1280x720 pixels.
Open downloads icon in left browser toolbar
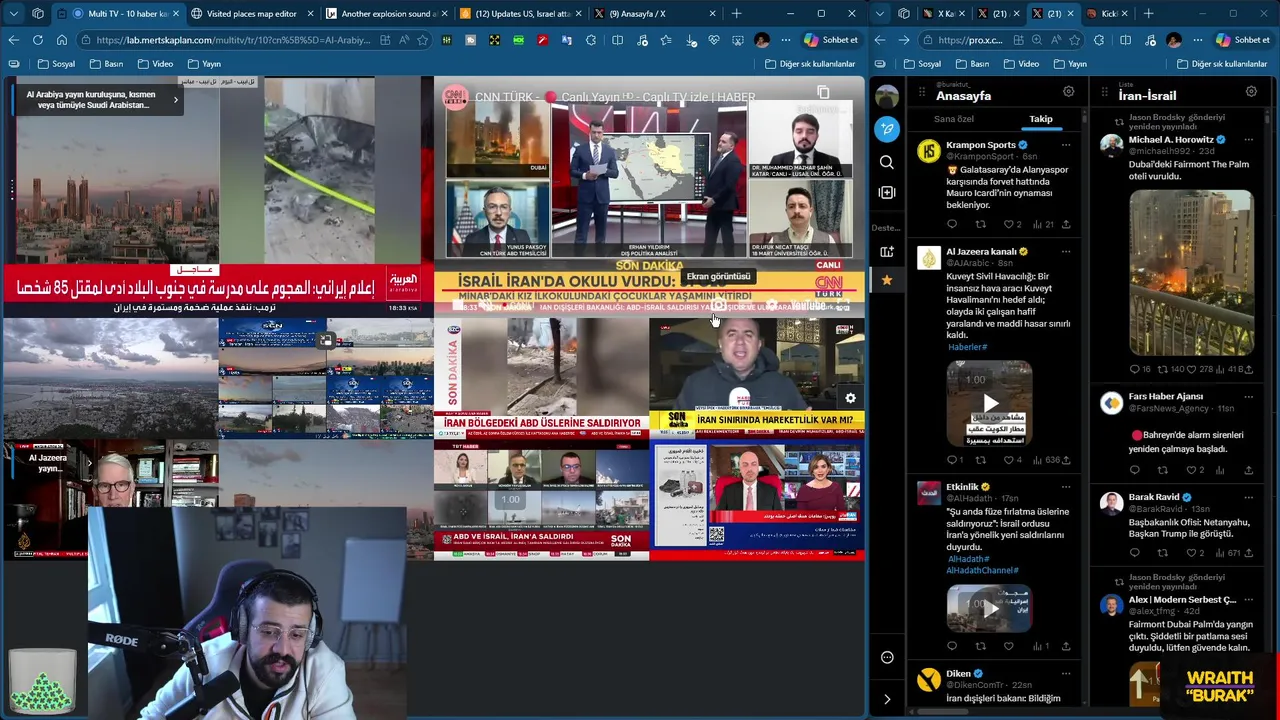[690, 40]
